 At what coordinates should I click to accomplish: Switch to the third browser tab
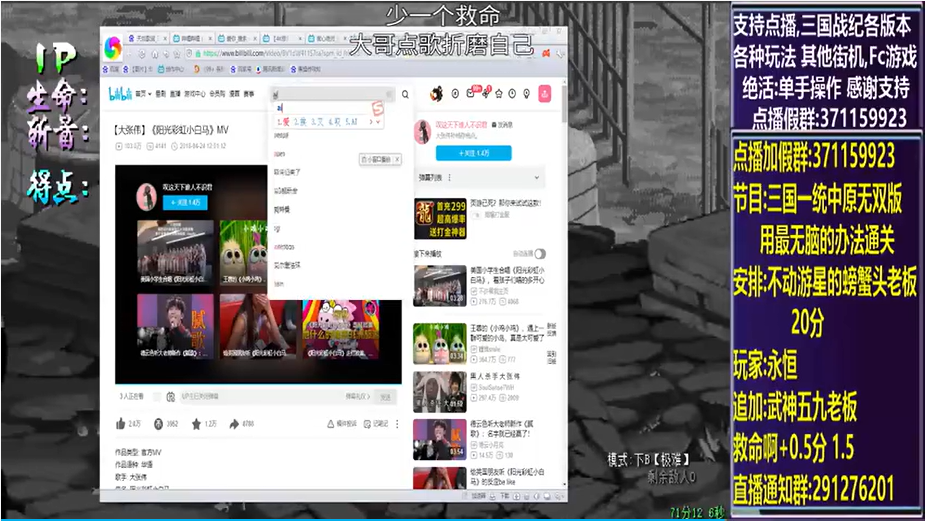237,38
